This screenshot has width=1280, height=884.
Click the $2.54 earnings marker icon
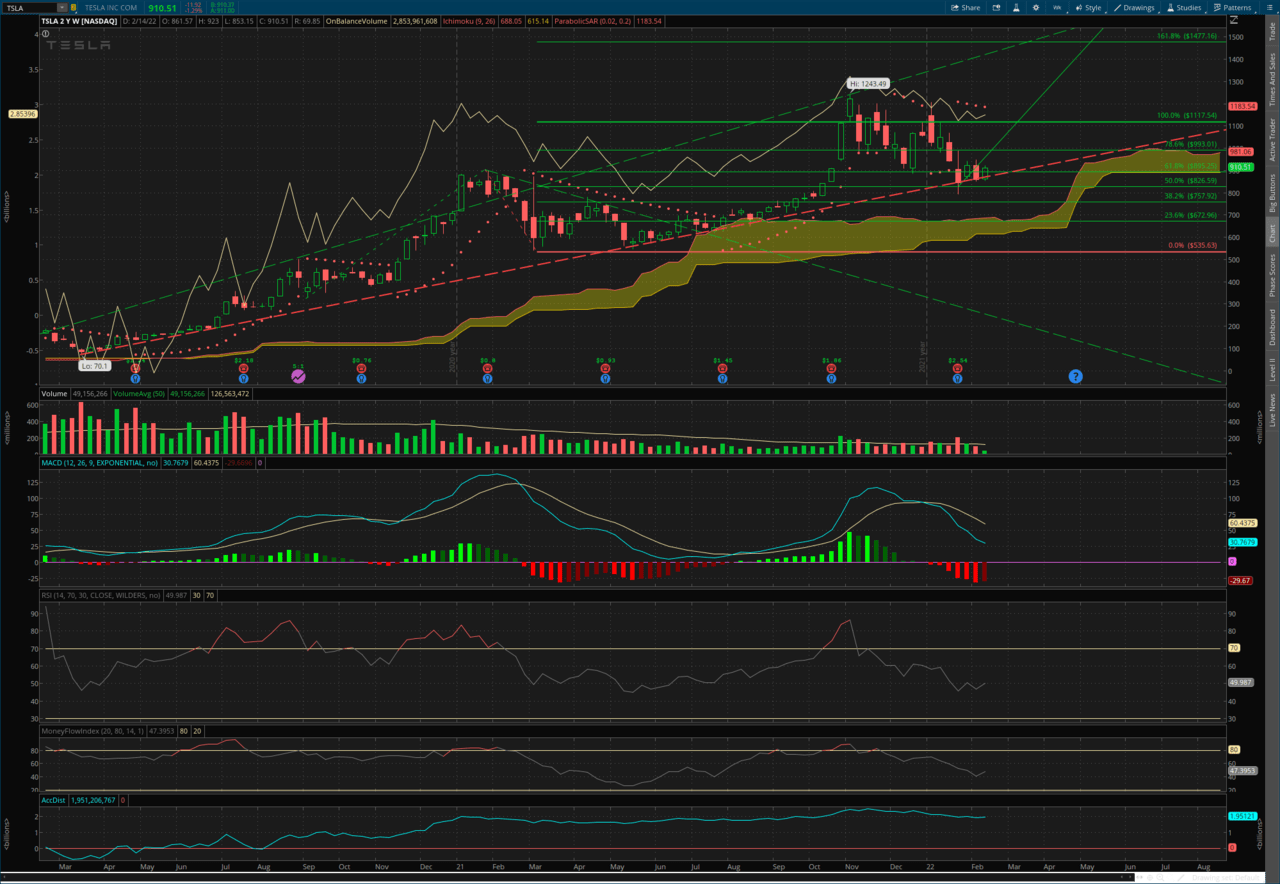[x=957, y=368]
